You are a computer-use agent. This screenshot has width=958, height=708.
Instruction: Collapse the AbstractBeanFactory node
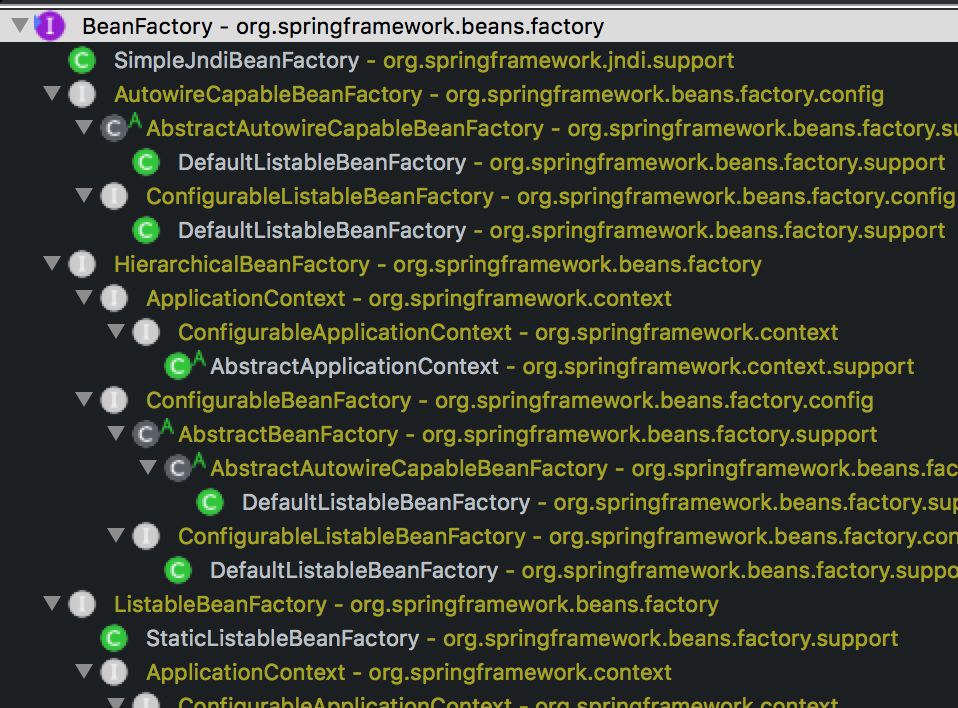pos(116,434)
